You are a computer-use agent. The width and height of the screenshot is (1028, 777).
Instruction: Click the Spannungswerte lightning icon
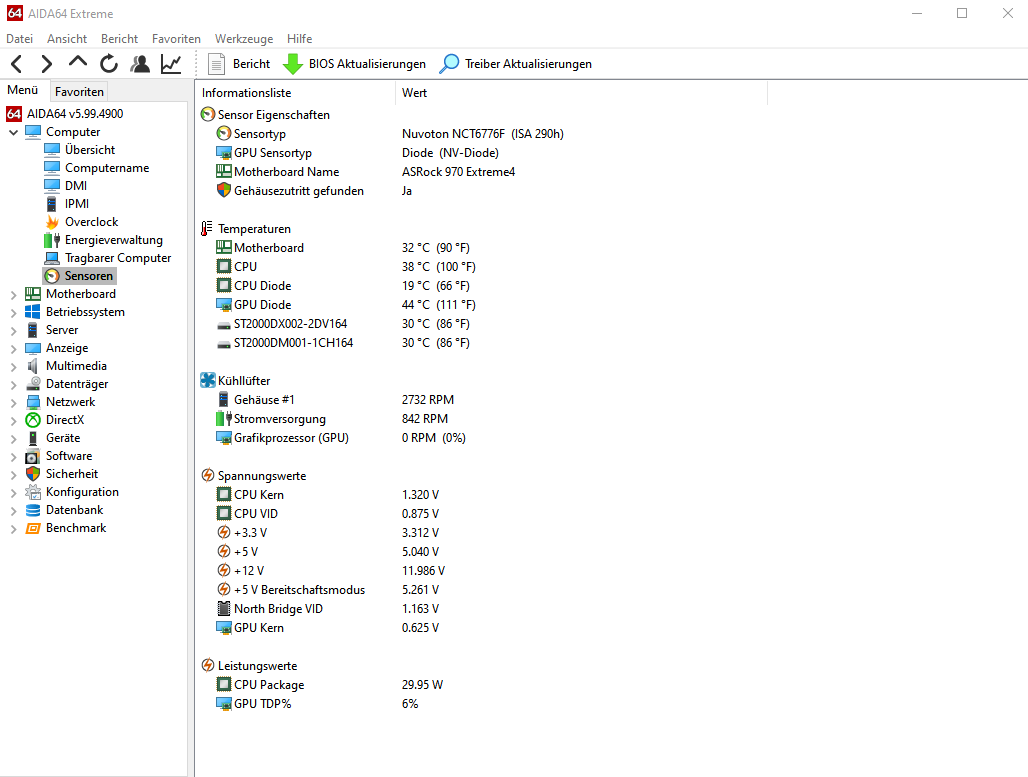tap(208, 475)
